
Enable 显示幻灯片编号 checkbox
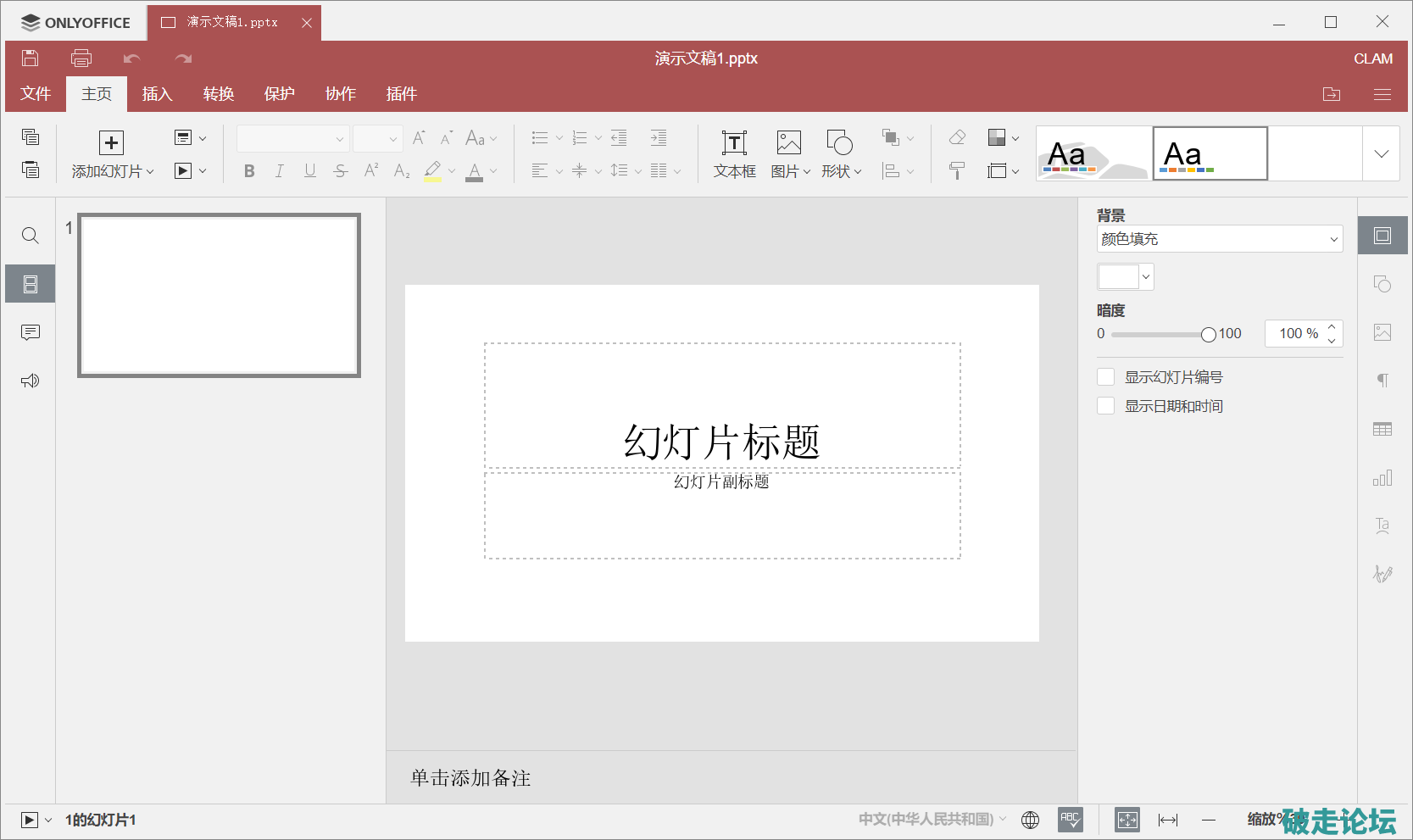(x=1106, y=377)
